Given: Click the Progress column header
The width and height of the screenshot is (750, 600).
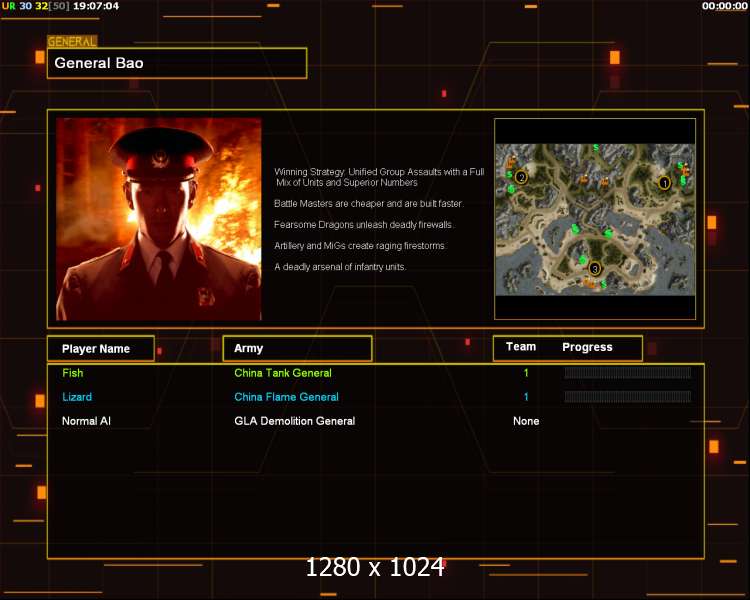Looking at the screenshot, I should pos(587,347).
